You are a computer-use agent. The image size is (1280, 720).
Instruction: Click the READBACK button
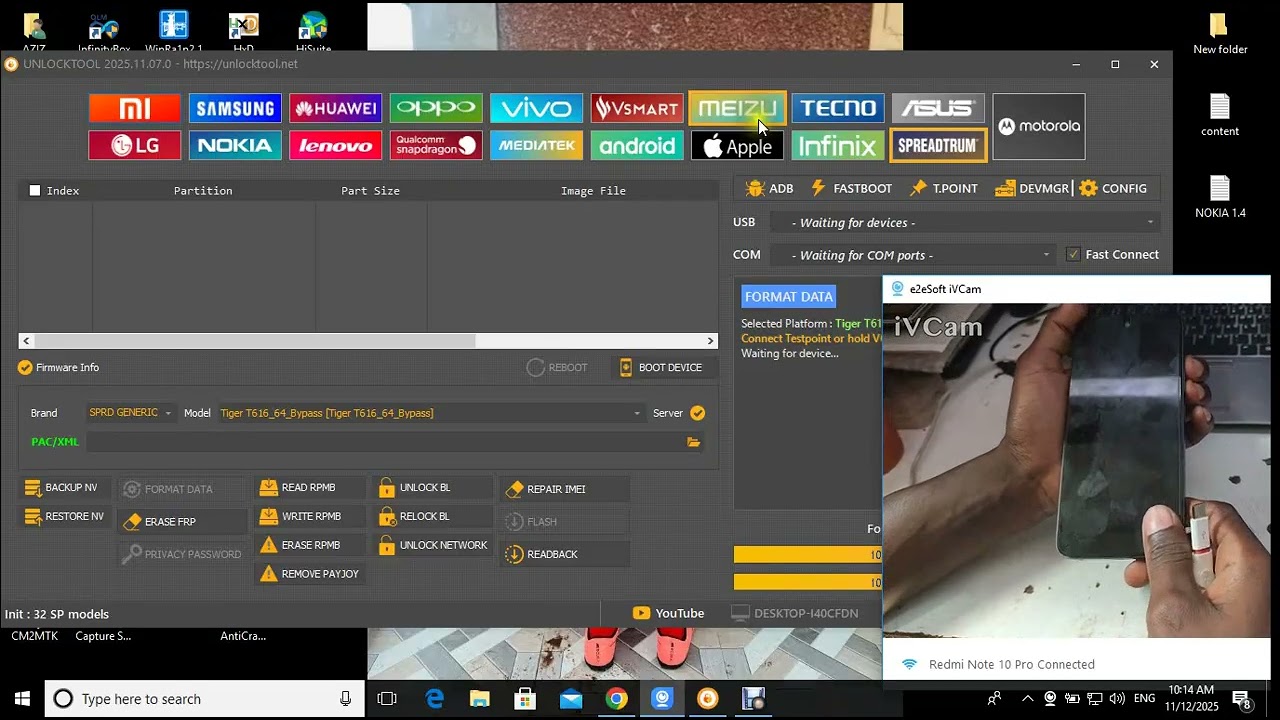tap(565, 554)
